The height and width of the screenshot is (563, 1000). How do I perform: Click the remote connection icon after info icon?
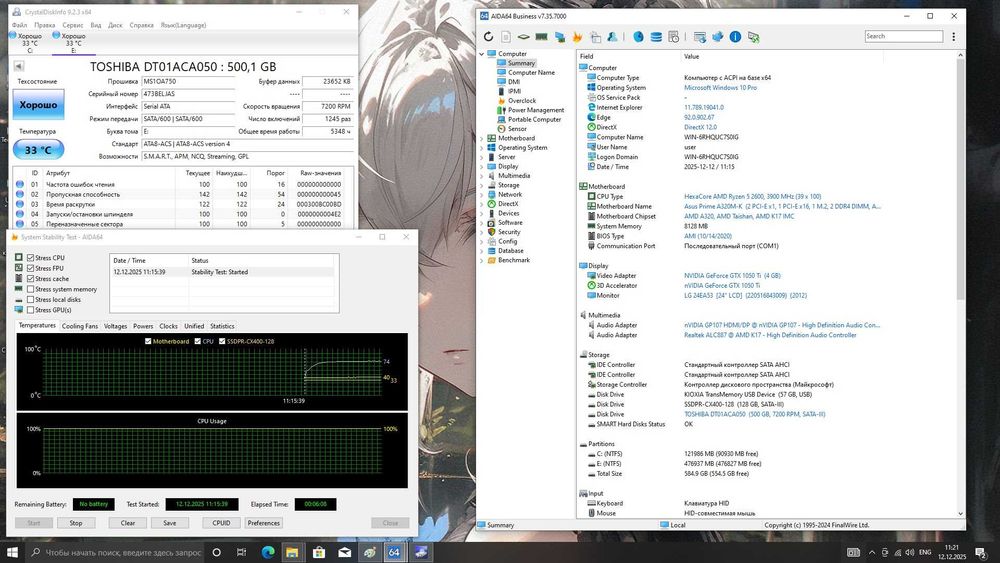coord(753,37)
